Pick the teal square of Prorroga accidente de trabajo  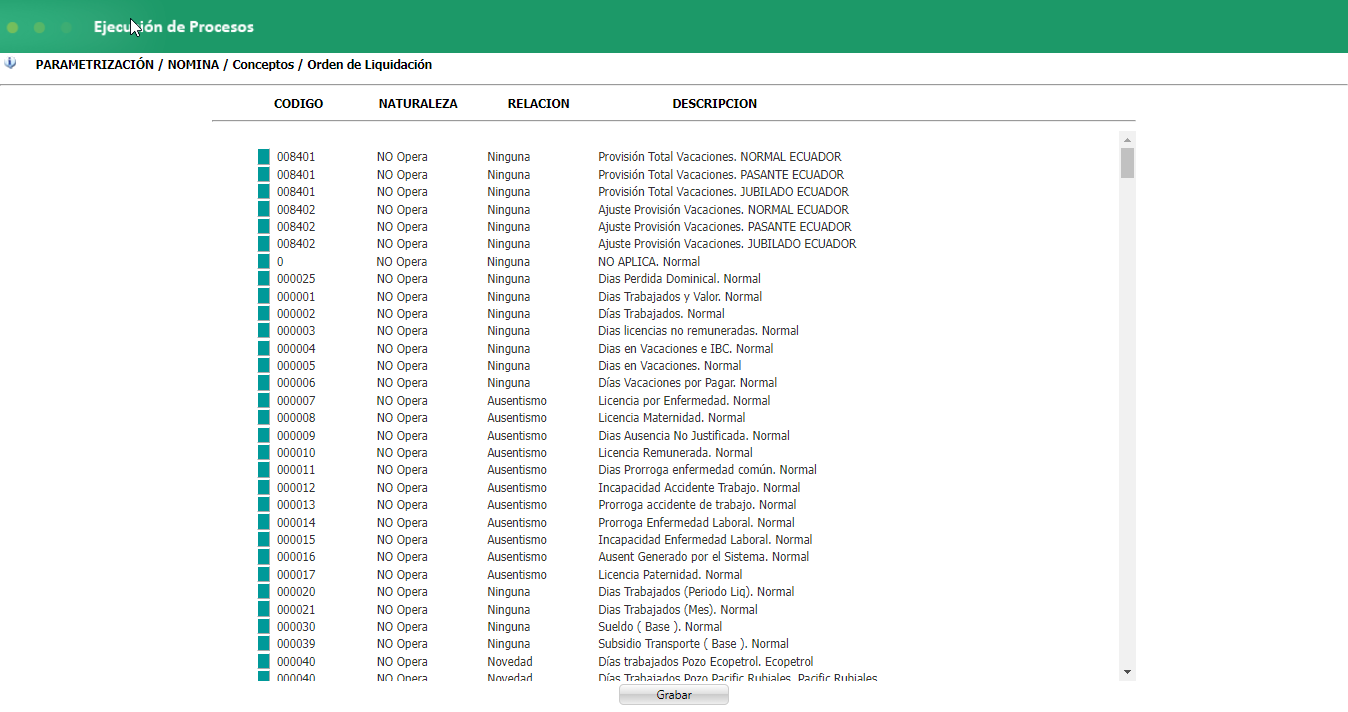[264, 505]
